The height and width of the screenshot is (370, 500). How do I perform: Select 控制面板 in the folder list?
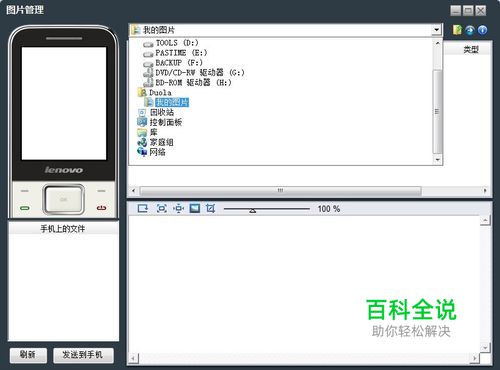click(x=166, y=122)
